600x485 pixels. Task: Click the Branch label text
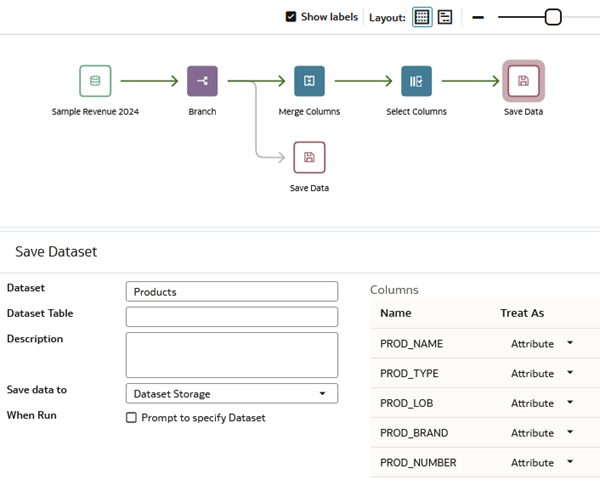click(x=202, y=111)
